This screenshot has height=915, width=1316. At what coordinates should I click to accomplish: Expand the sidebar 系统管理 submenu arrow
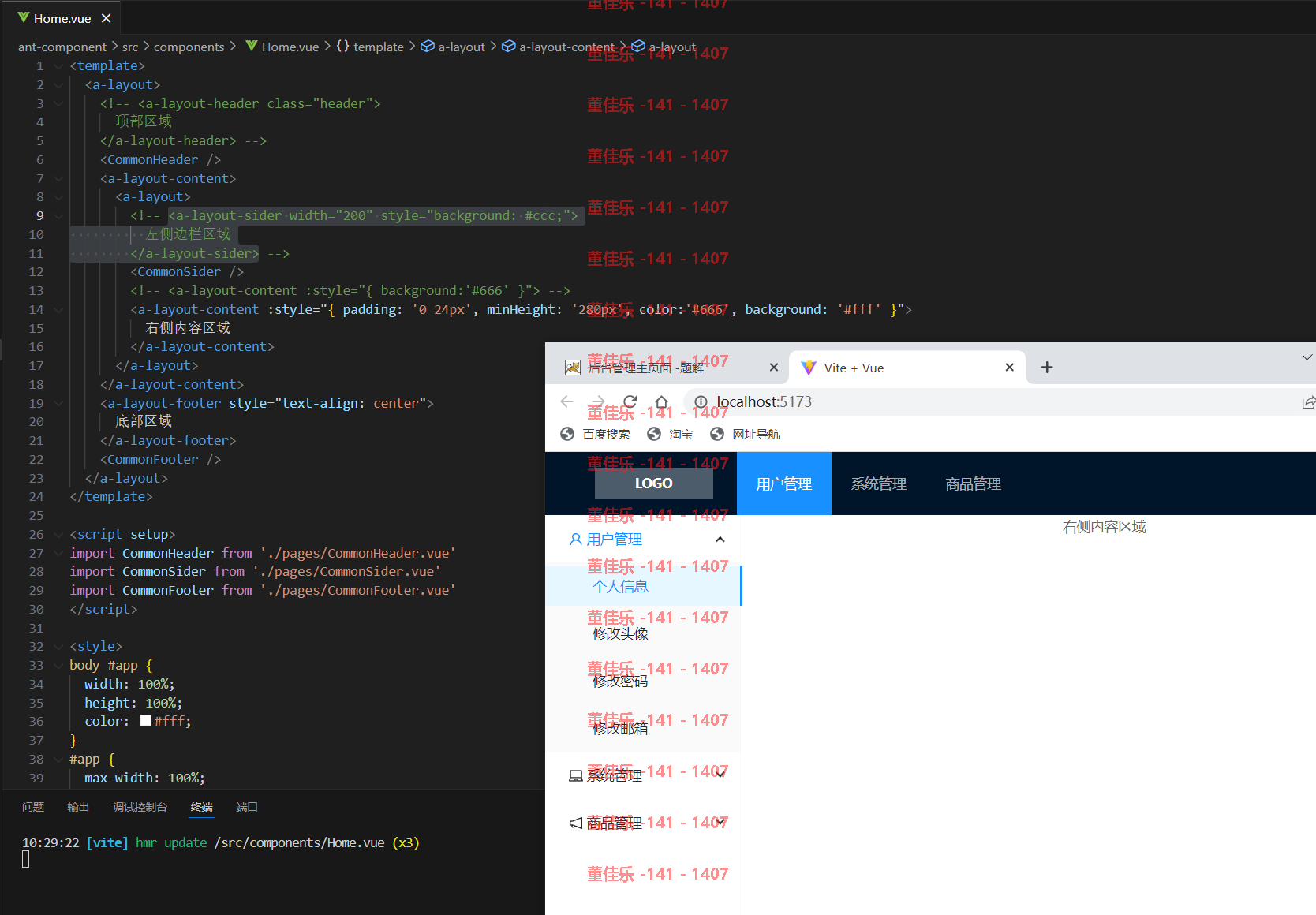click(720, 774)
